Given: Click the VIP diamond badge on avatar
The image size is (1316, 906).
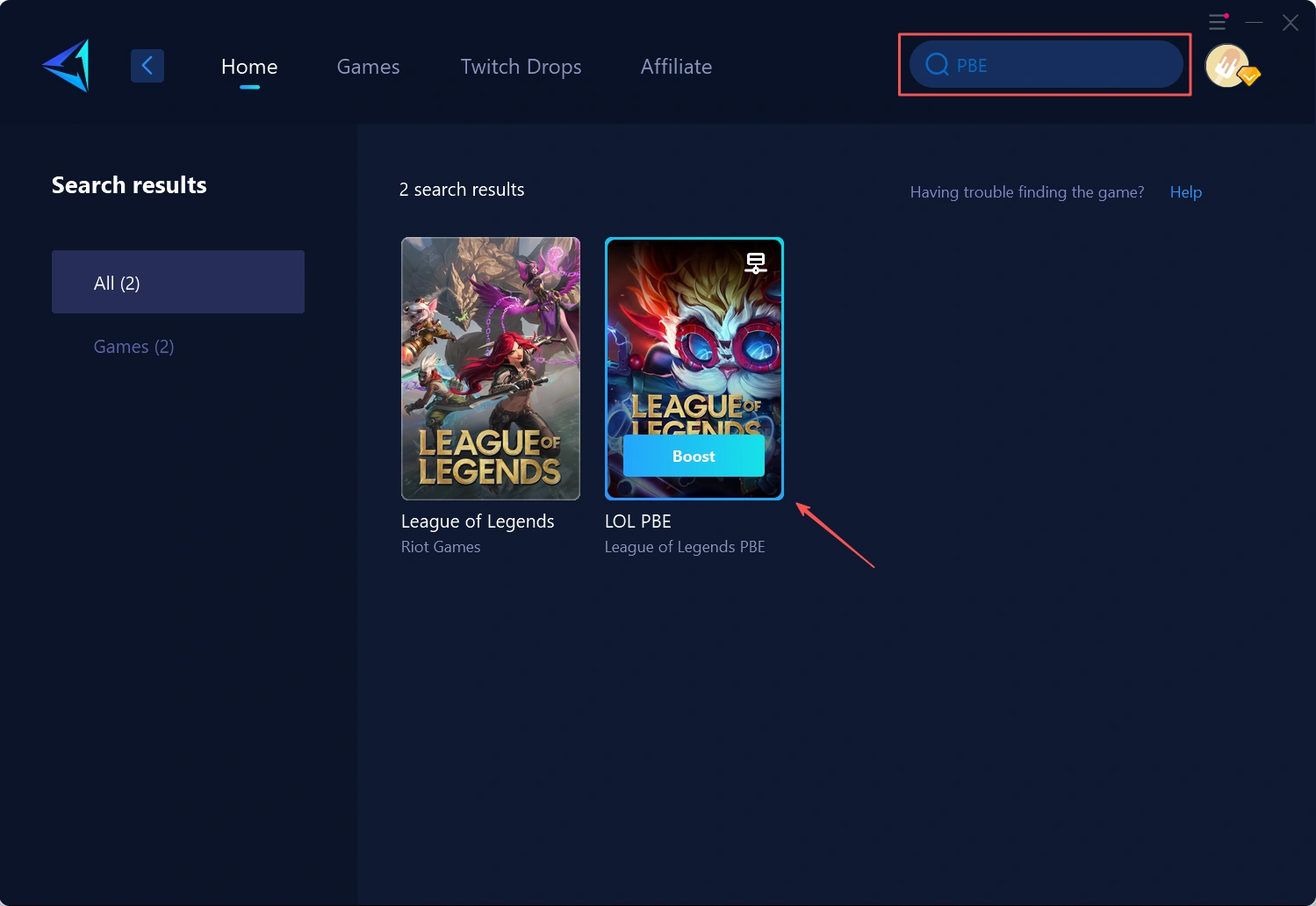Looking at the screenshot, I should 1248,78.
